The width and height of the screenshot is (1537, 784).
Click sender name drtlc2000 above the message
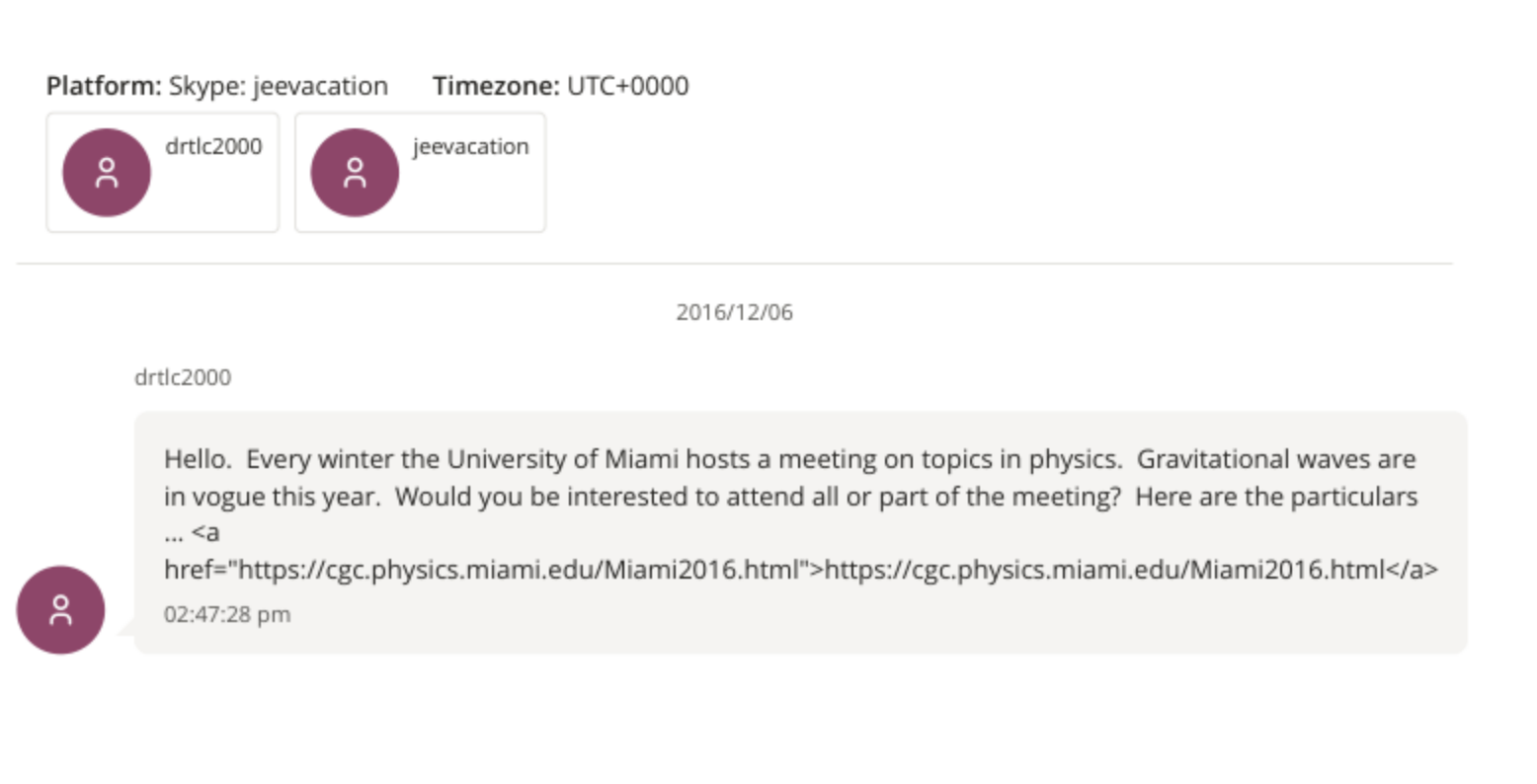pos(183,377)
